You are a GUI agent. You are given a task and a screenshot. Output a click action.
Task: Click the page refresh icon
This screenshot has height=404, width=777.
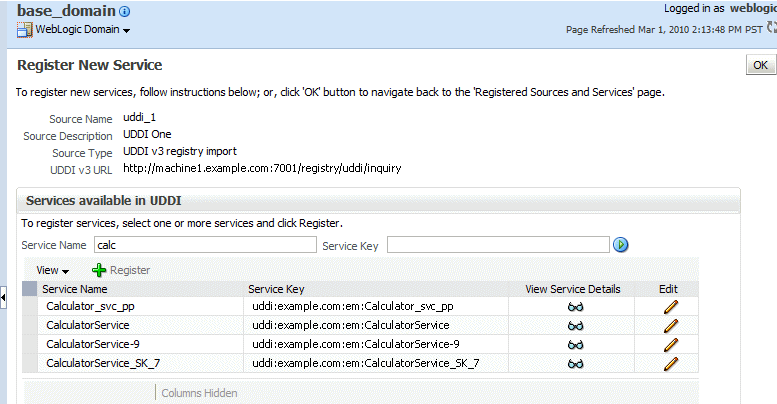(771, 29)
